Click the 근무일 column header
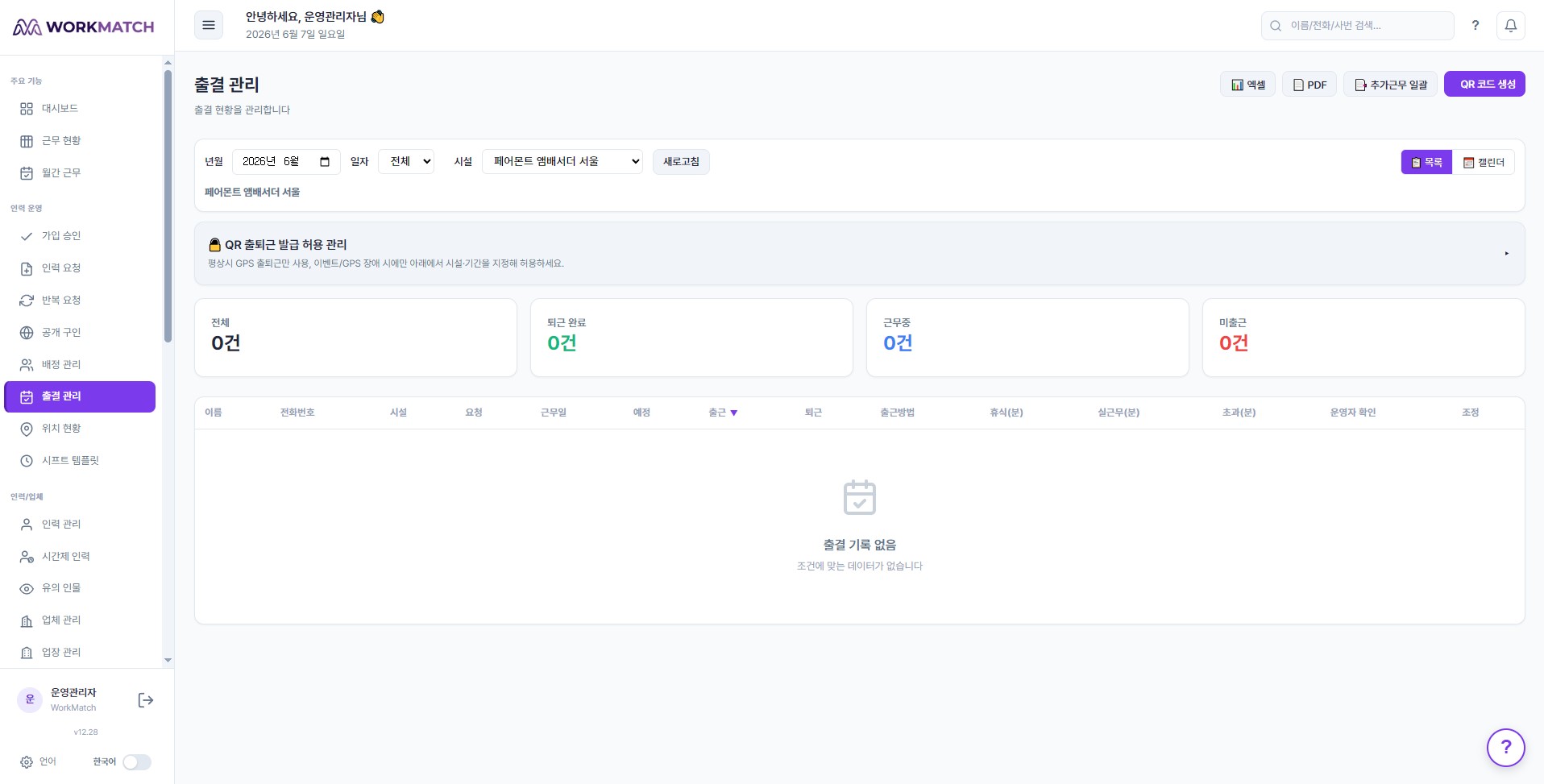Screen dimensions: 1544x784 [554, 413]
